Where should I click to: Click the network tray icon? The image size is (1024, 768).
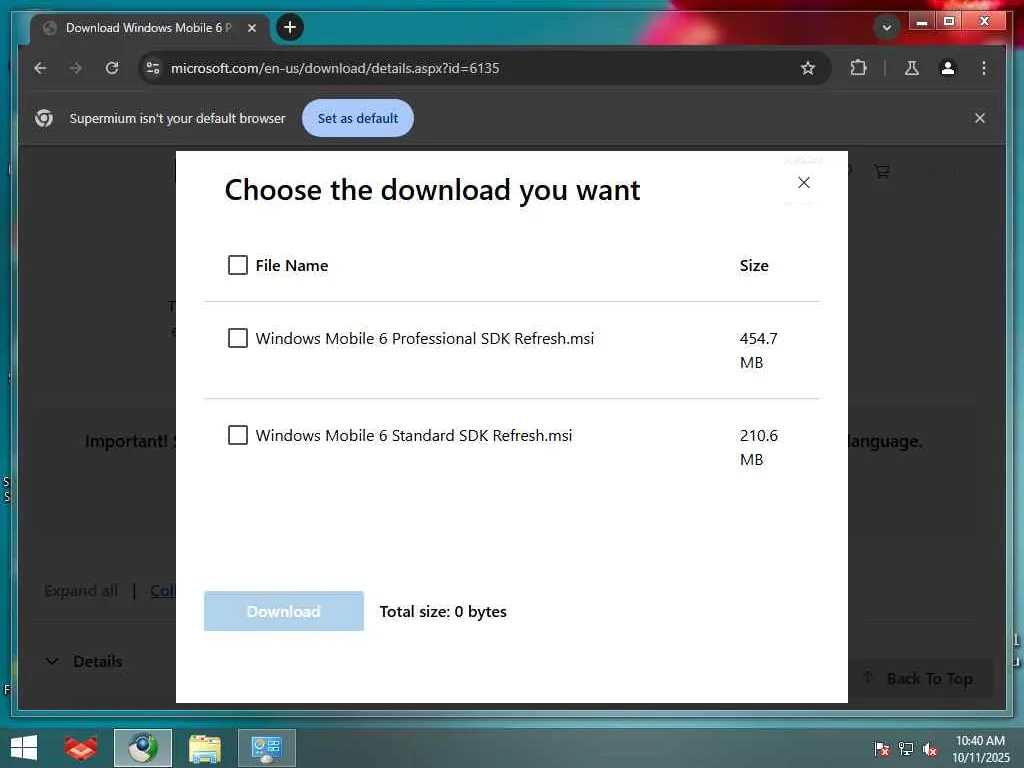click(x=906, y=749)
